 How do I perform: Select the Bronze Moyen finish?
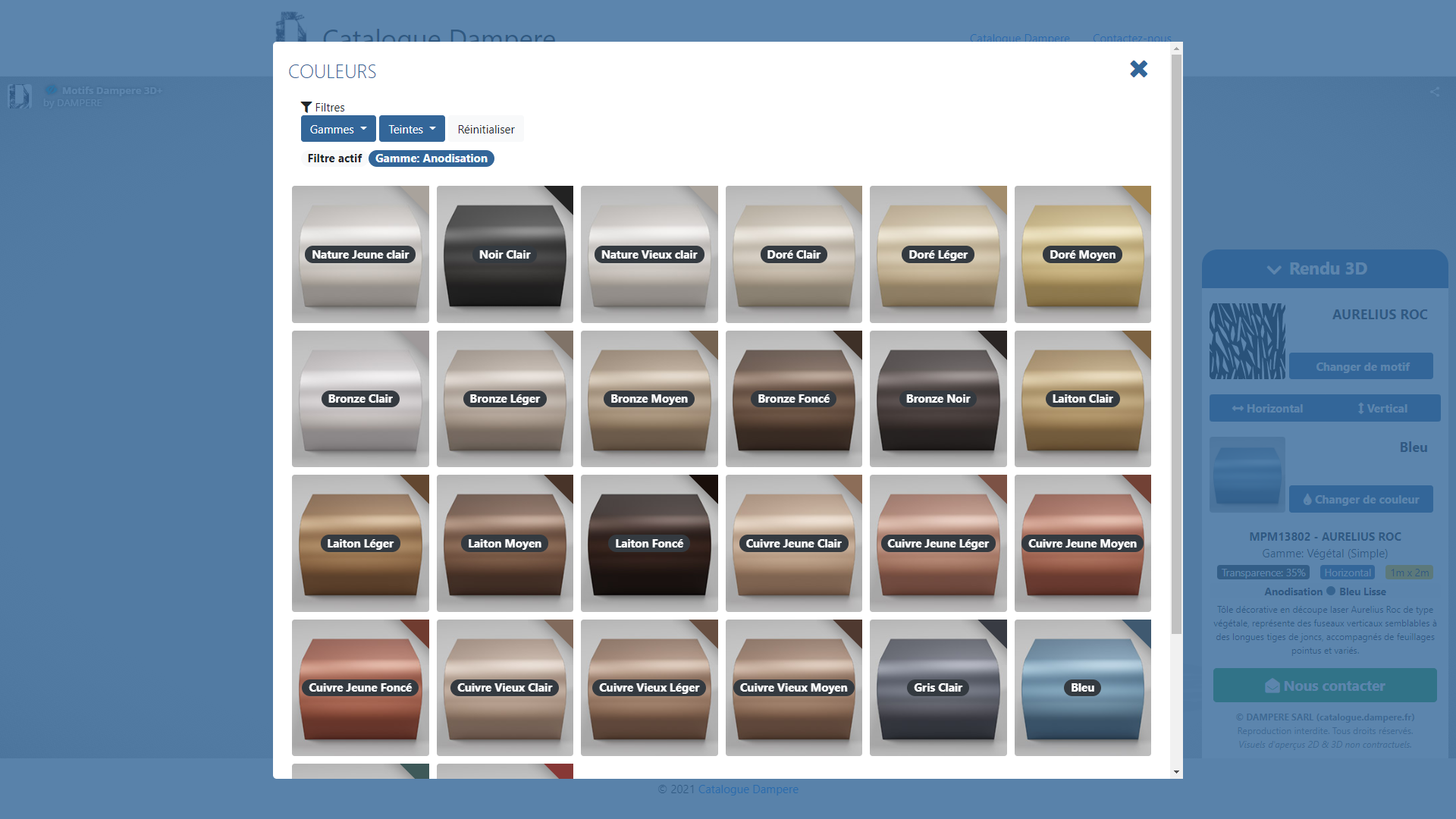coord(649,399)
